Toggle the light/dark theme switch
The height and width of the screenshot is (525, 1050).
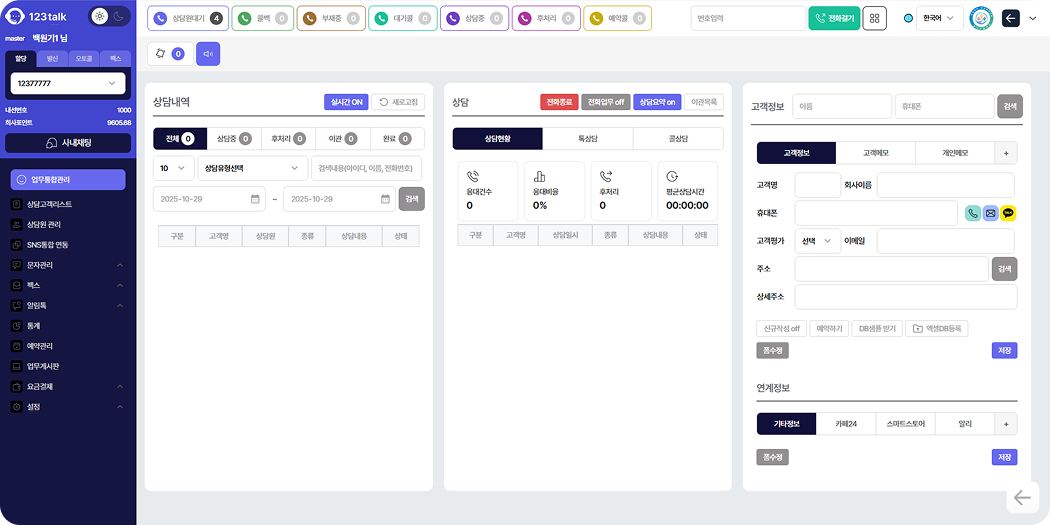click(x=109, y=17)
